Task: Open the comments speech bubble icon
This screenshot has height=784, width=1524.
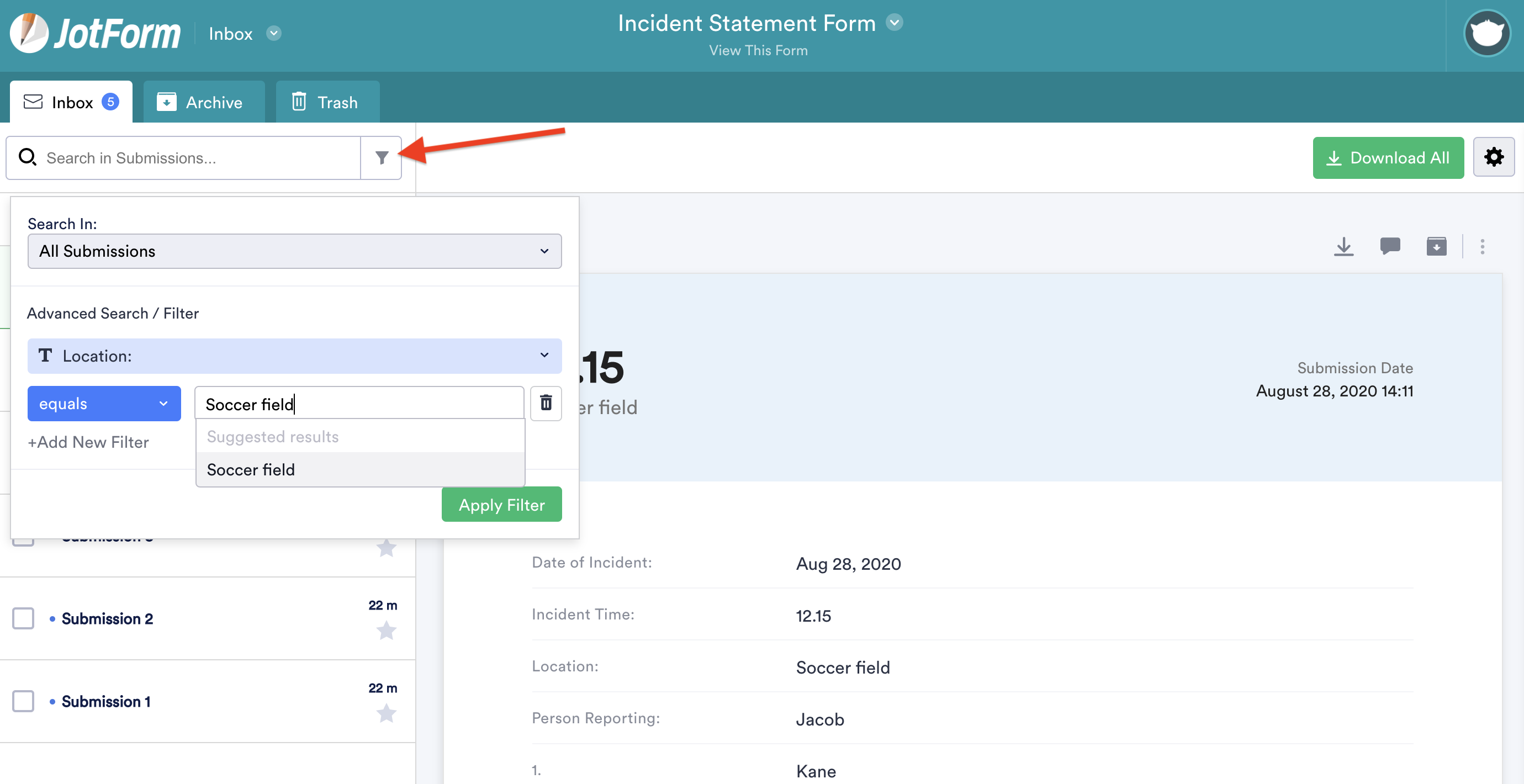Action: (1390, 246)
